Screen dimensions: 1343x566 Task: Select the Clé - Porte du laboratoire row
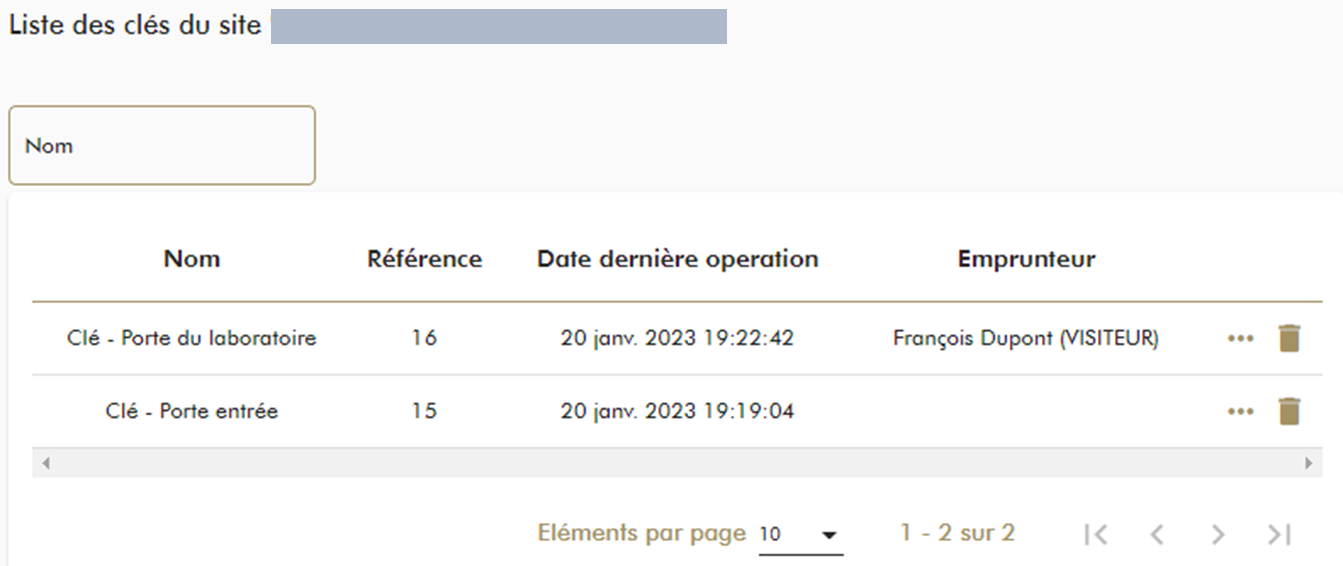coord(192,338)
